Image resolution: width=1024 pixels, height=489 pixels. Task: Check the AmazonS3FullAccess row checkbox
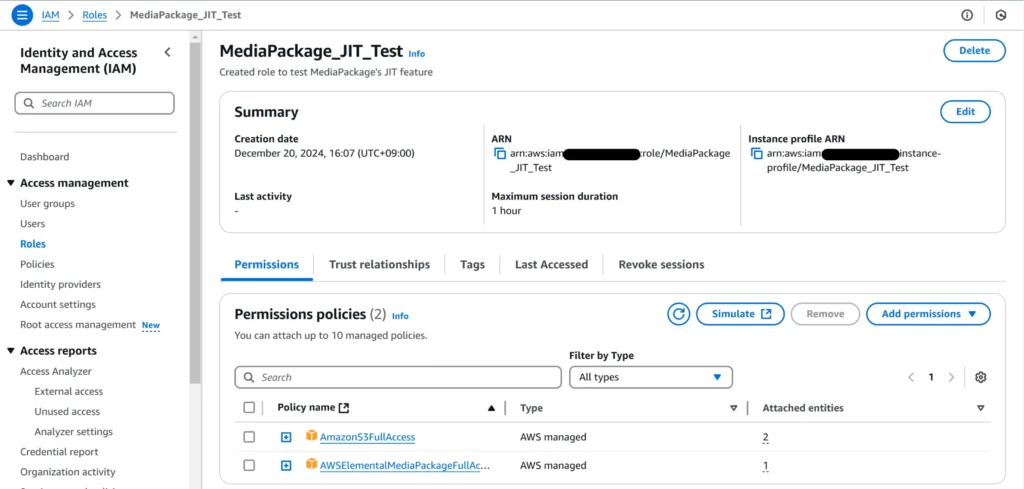click(x=249, y=437)
